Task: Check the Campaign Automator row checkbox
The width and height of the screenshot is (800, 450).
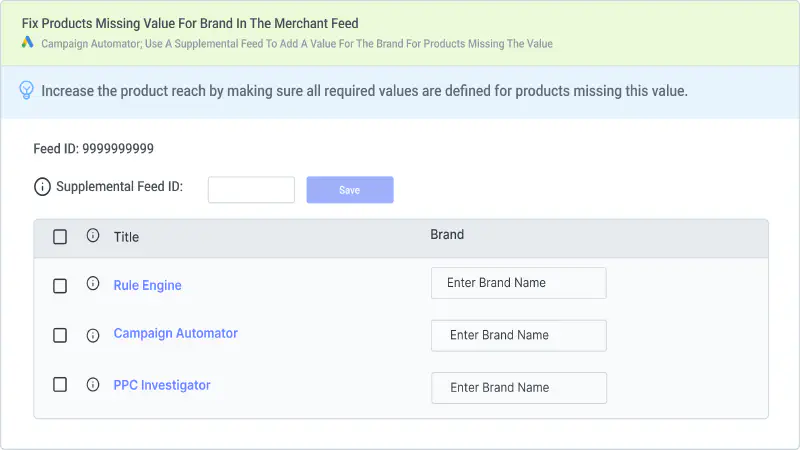Action: [60, 335]
